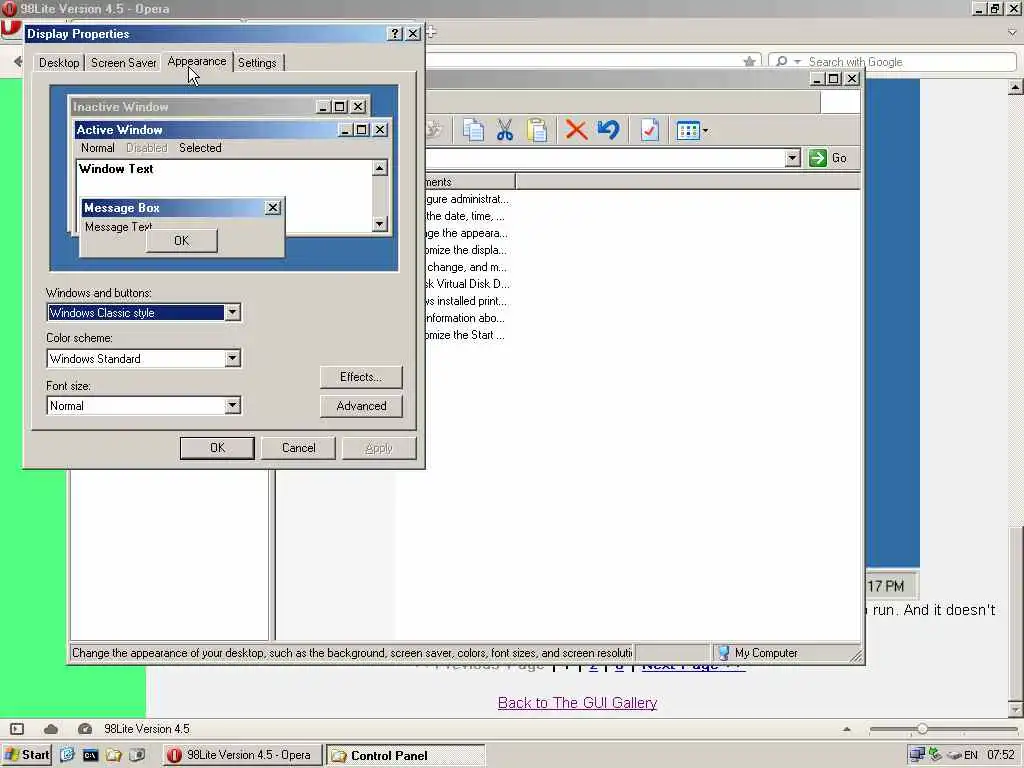Open the Color scheme dropdown
Viewport: 1024px width, 768px height.
(232, 359)
